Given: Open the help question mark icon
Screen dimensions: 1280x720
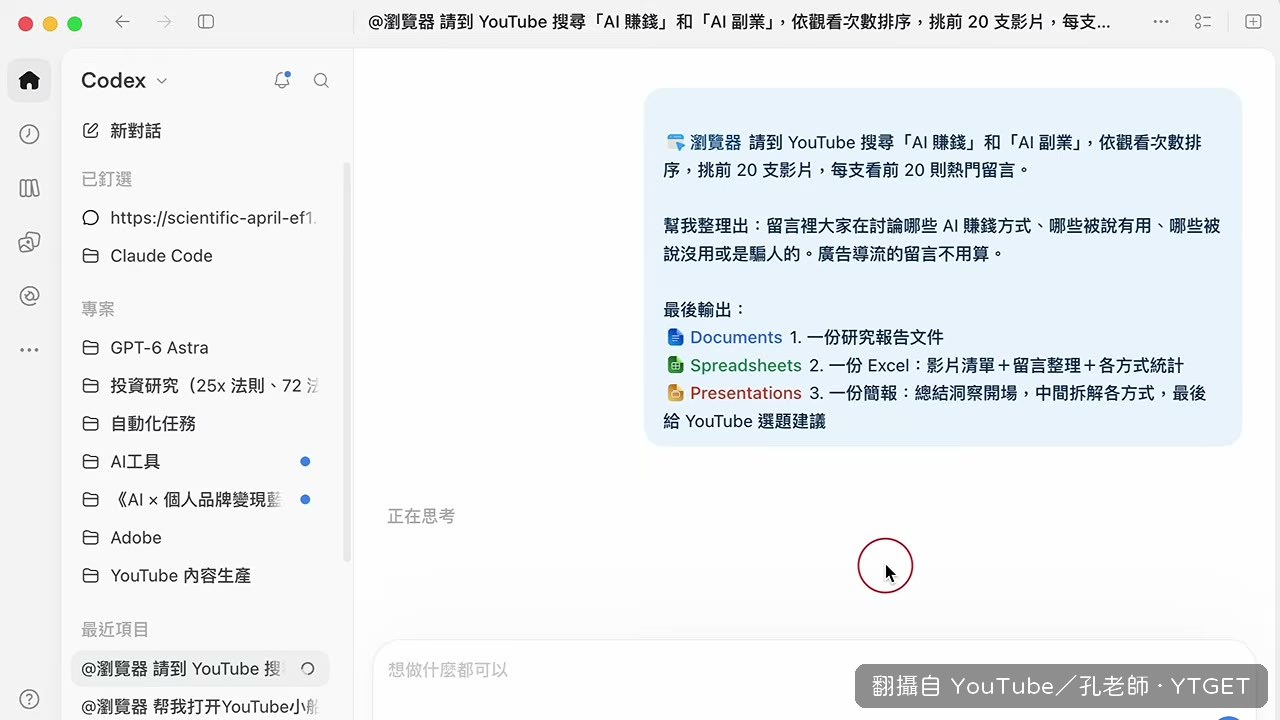Looking at the screenshot, I should 29,699.
